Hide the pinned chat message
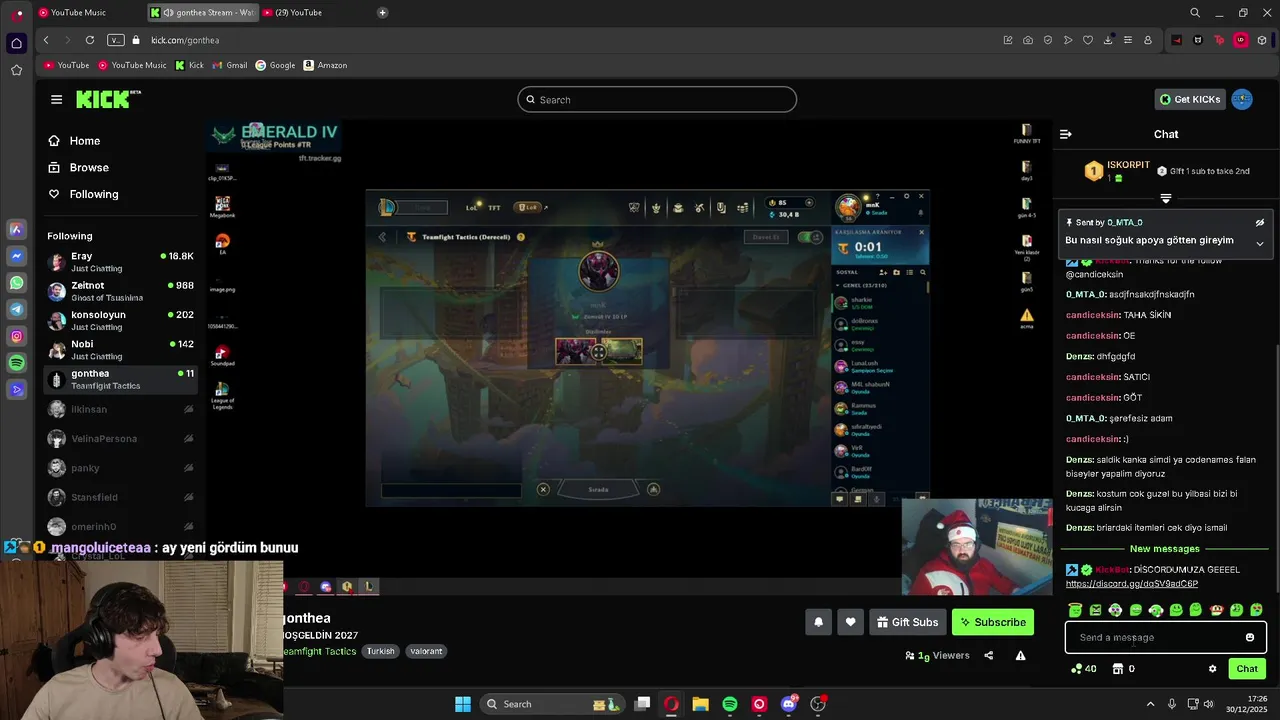This screenshot has height=720, width=1280. click(1260, 222)
